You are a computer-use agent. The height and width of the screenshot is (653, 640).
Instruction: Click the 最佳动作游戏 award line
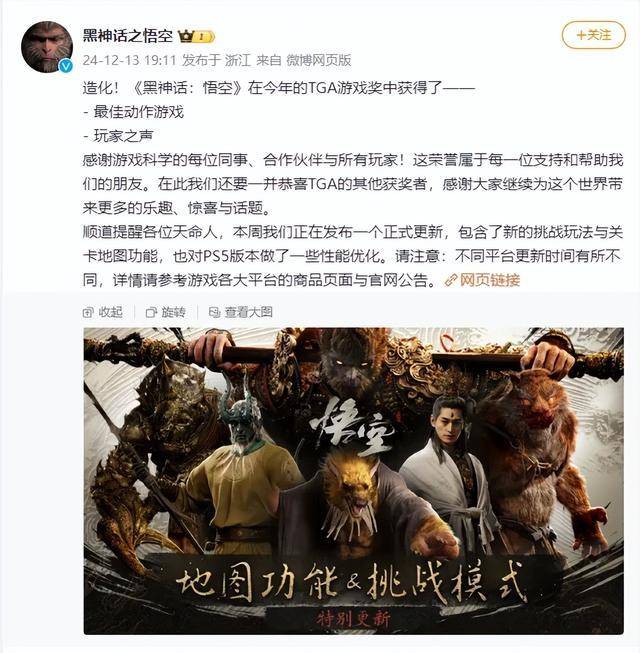coord(133,112)
